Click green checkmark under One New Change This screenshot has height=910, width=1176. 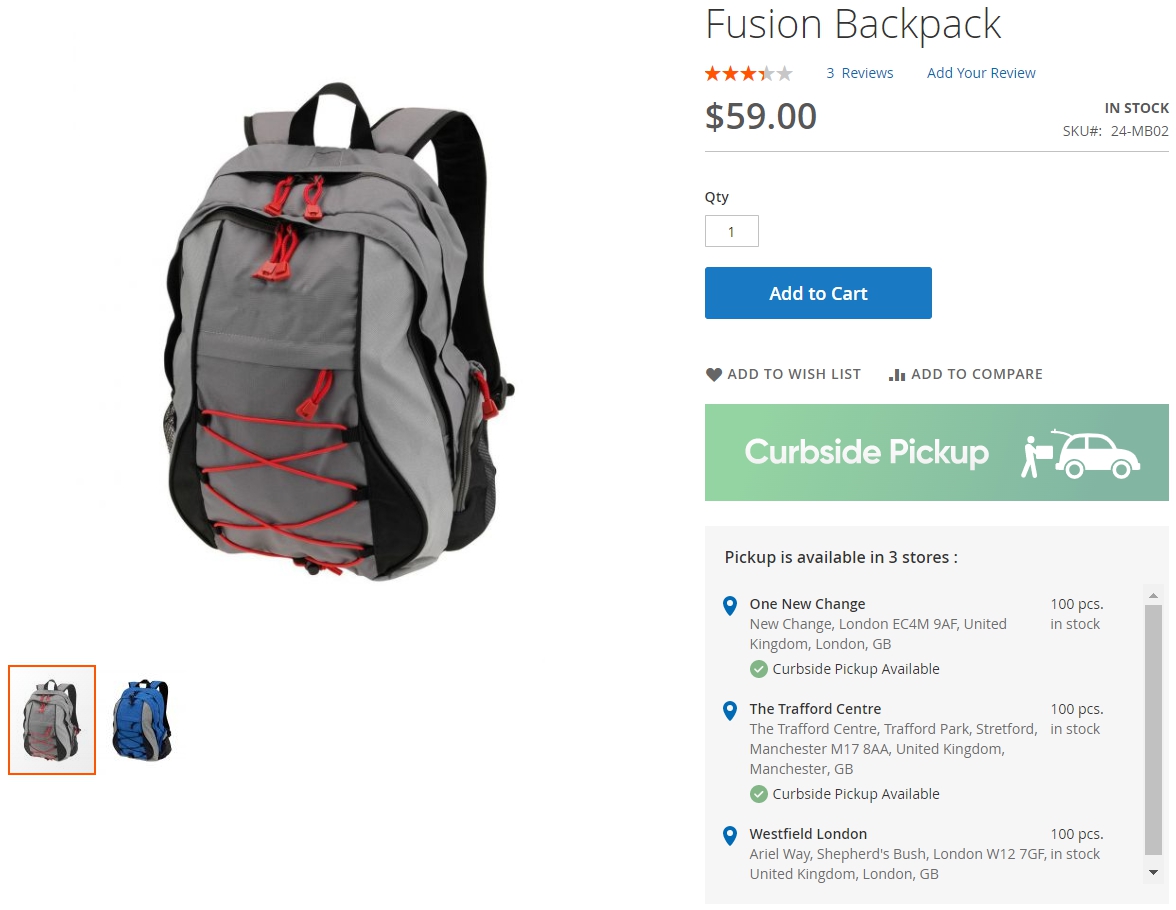[758, 669]
